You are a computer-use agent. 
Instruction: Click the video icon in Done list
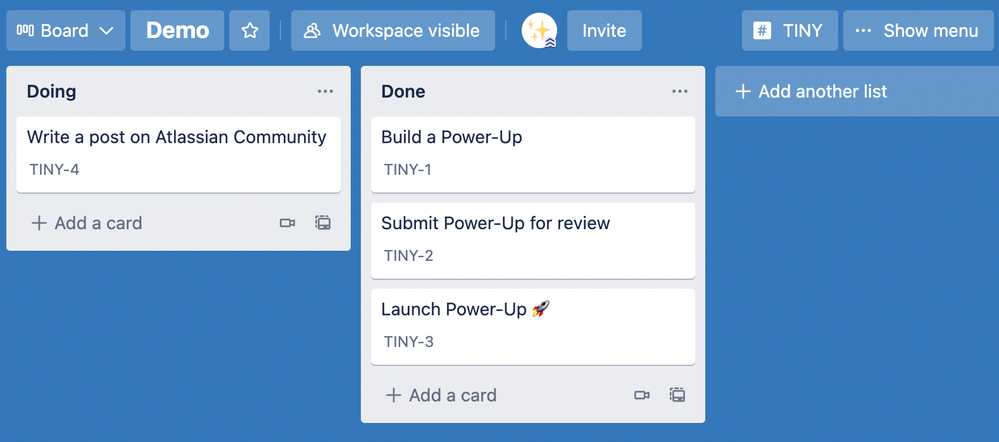[x=642, y=396]
